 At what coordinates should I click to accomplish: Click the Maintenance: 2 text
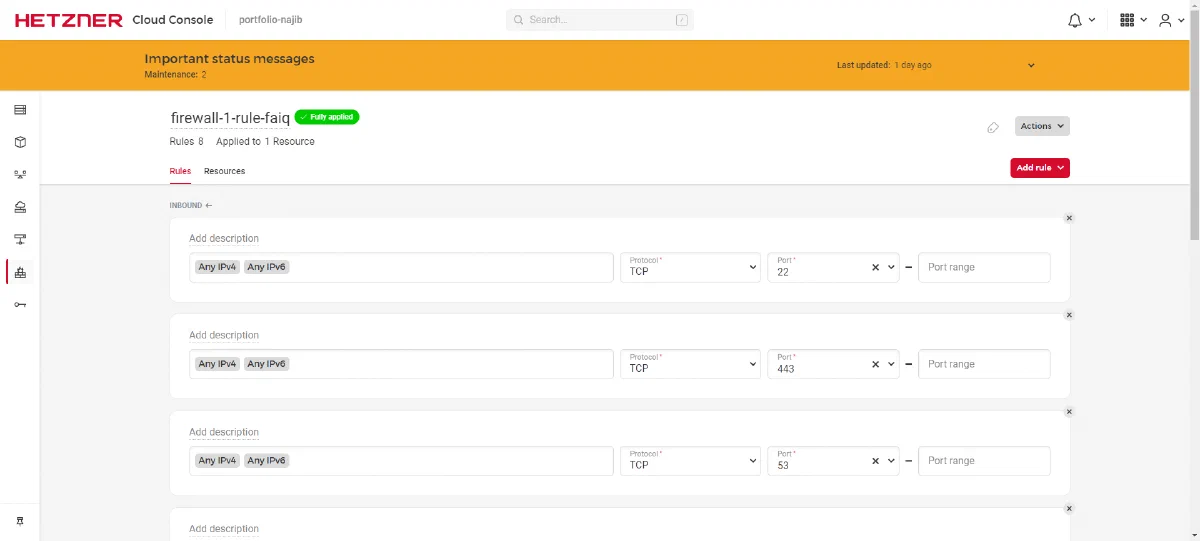(175, 75)
